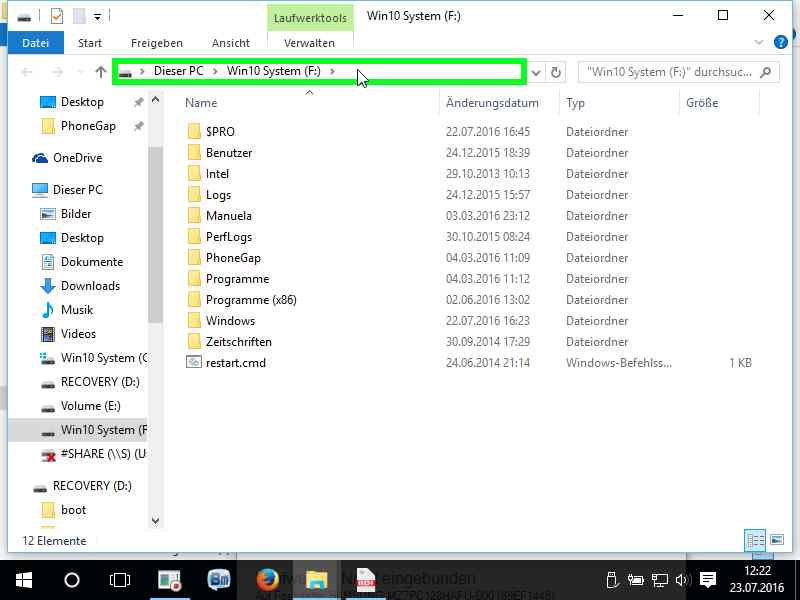Screen dimensions: 800x600
Task: Select the restart.cmd file icon
Action: click(194, 362)
